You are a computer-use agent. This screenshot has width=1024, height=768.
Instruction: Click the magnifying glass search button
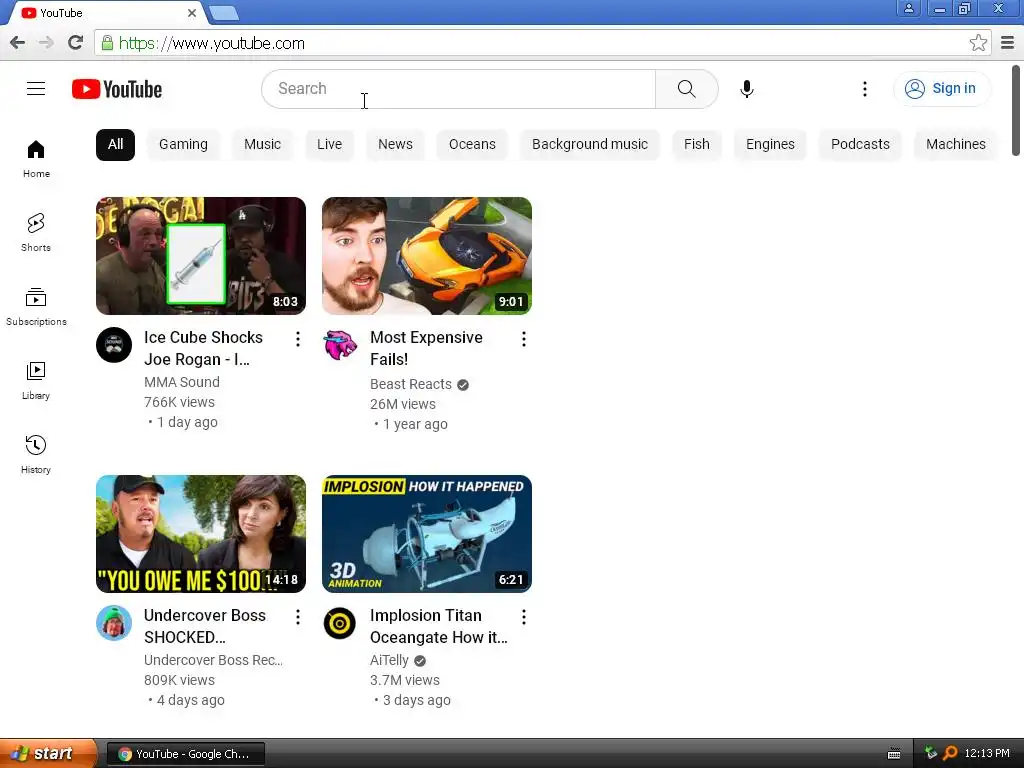click(x=686, y=89)
